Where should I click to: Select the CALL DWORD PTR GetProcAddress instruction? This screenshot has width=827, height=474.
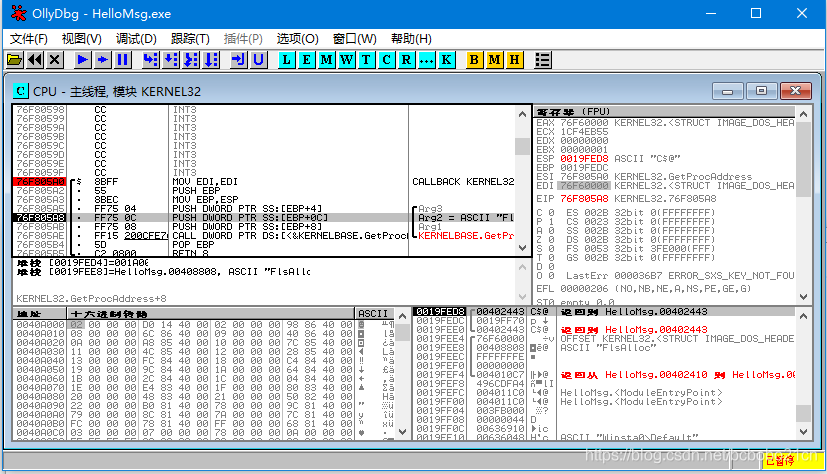(290, 236)
